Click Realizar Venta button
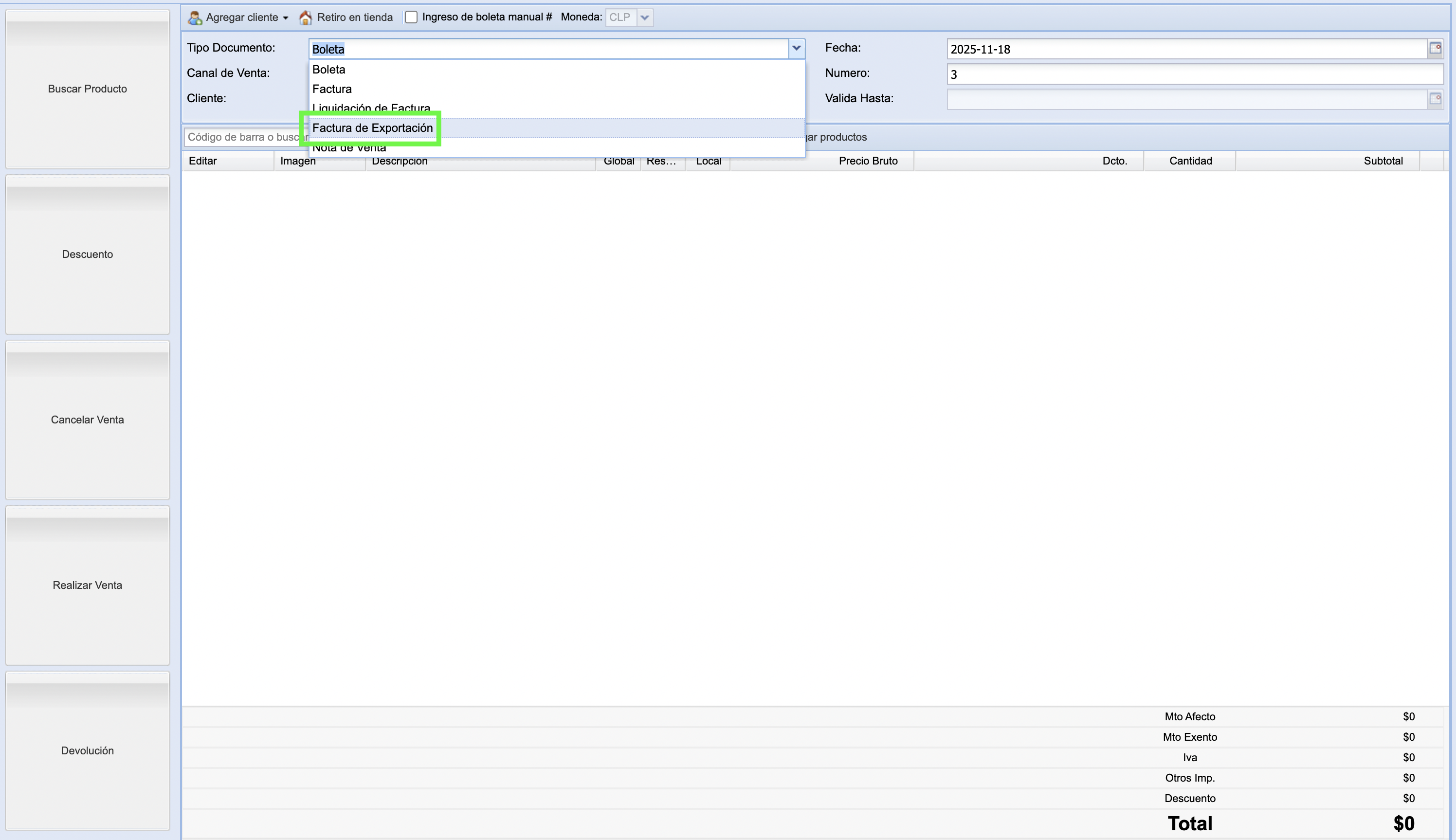 (x=88, y=585)
